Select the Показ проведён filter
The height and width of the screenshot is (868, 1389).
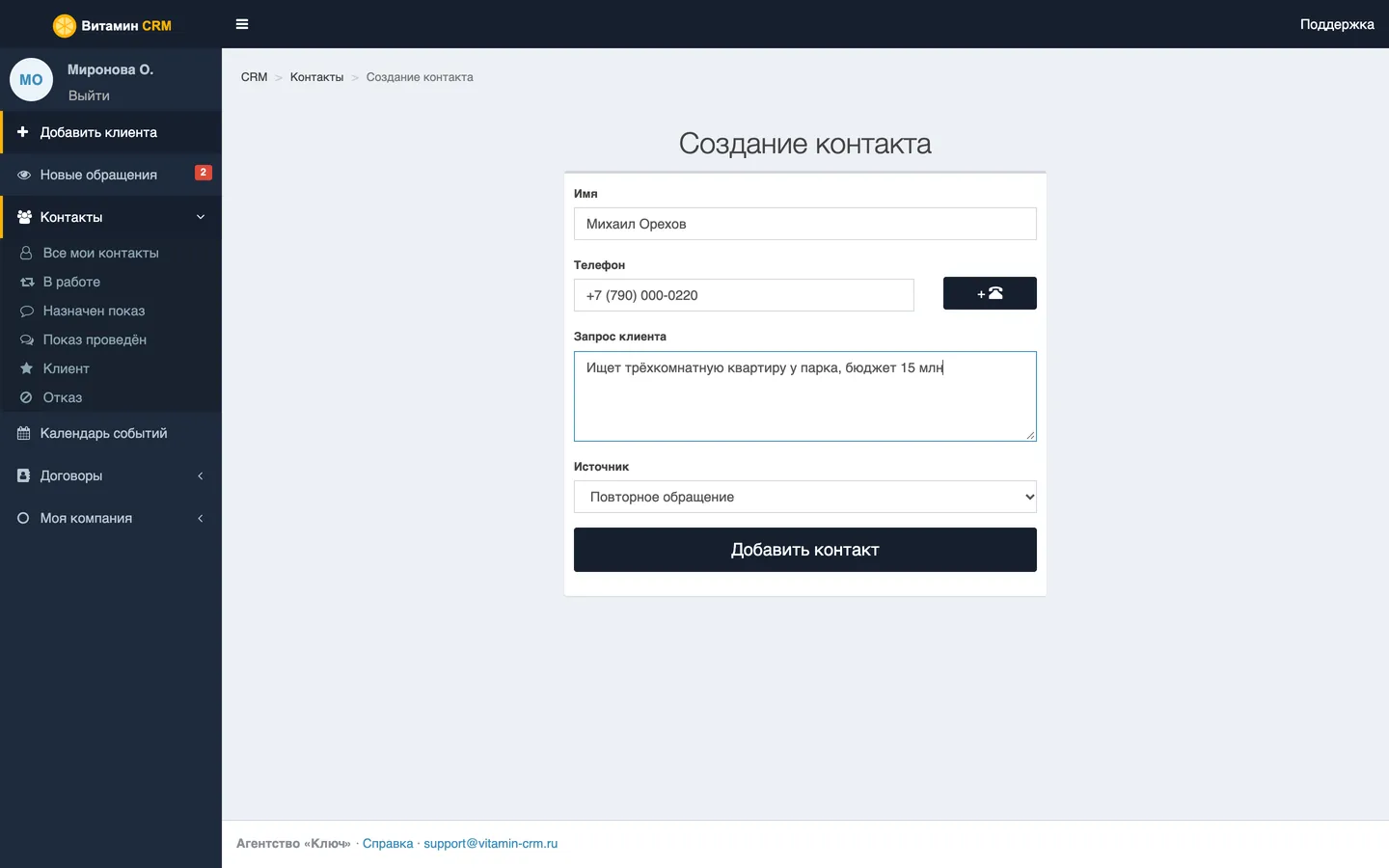[x=111, y=339]
